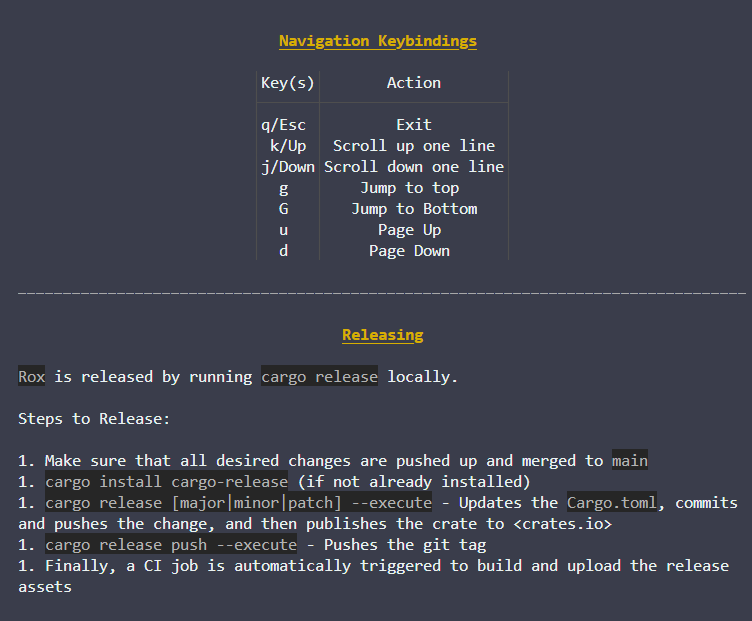Viewport: 752px width, 621px height.
Task: Click the highlighted Rox code word
Action: point(31,377)
